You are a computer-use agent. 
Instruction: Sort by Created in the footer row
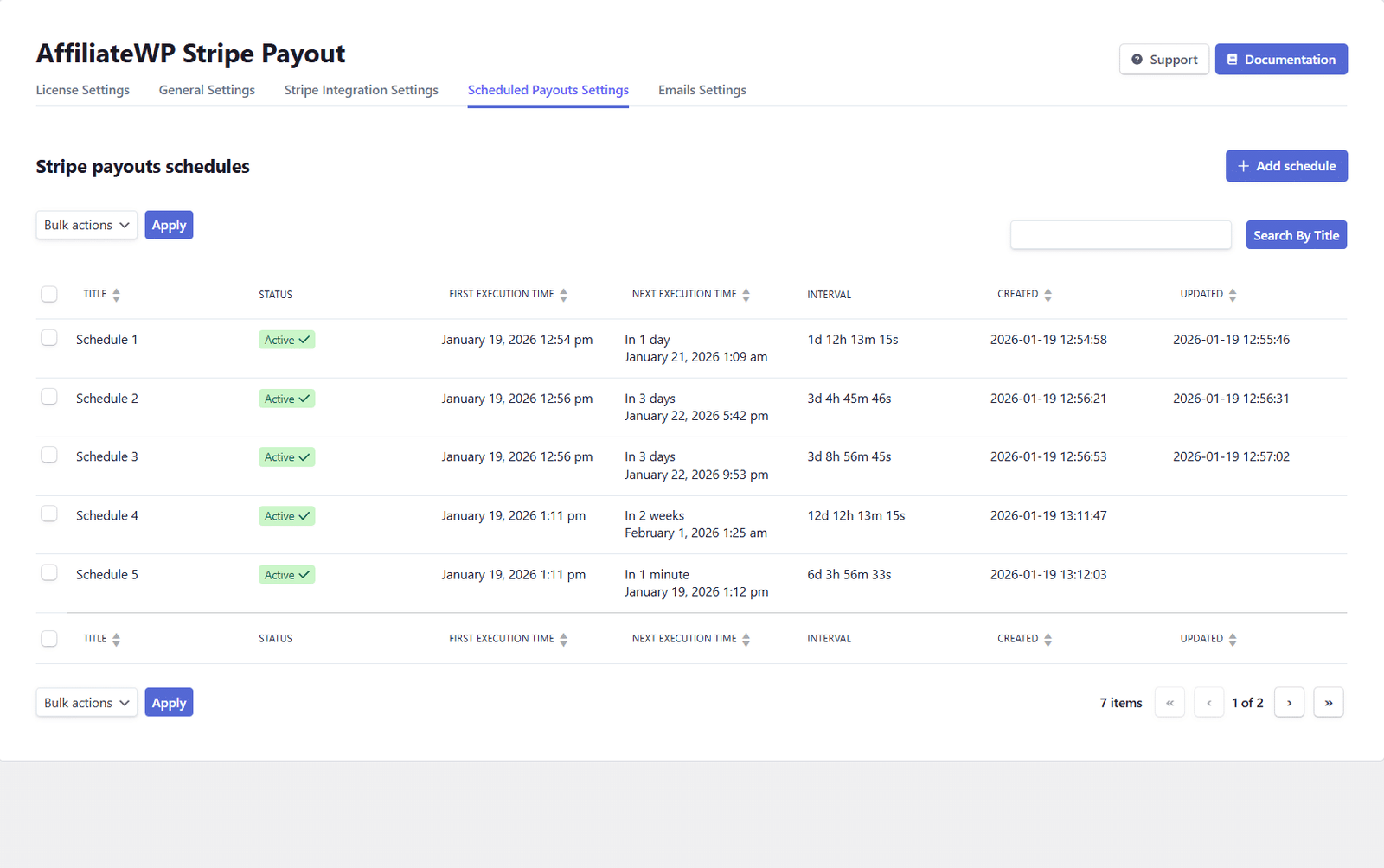[1048, 640]
